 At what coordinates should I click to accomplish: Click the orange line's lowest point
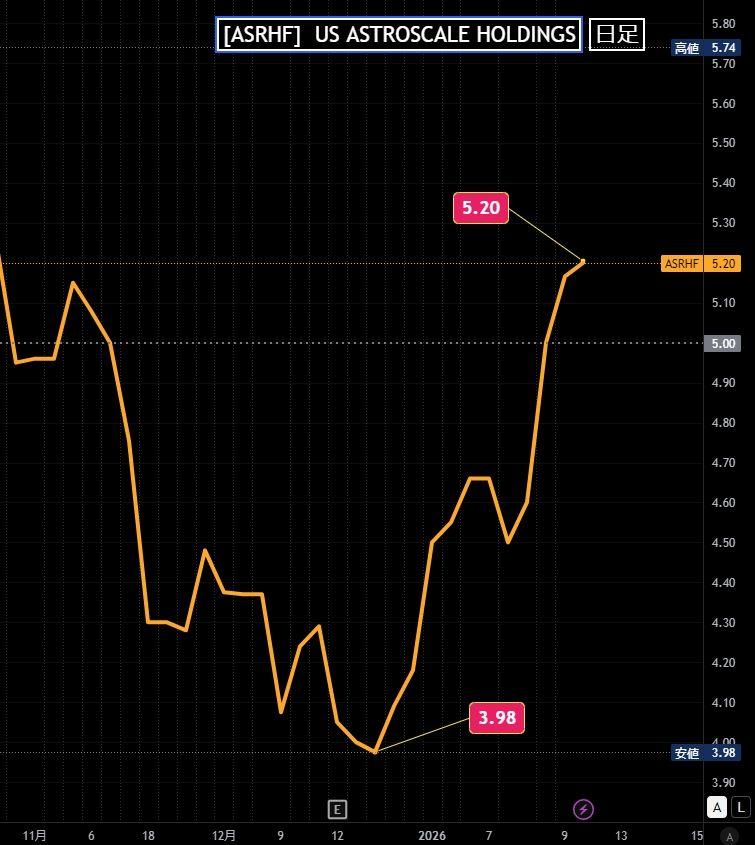[x=375, y=751]
